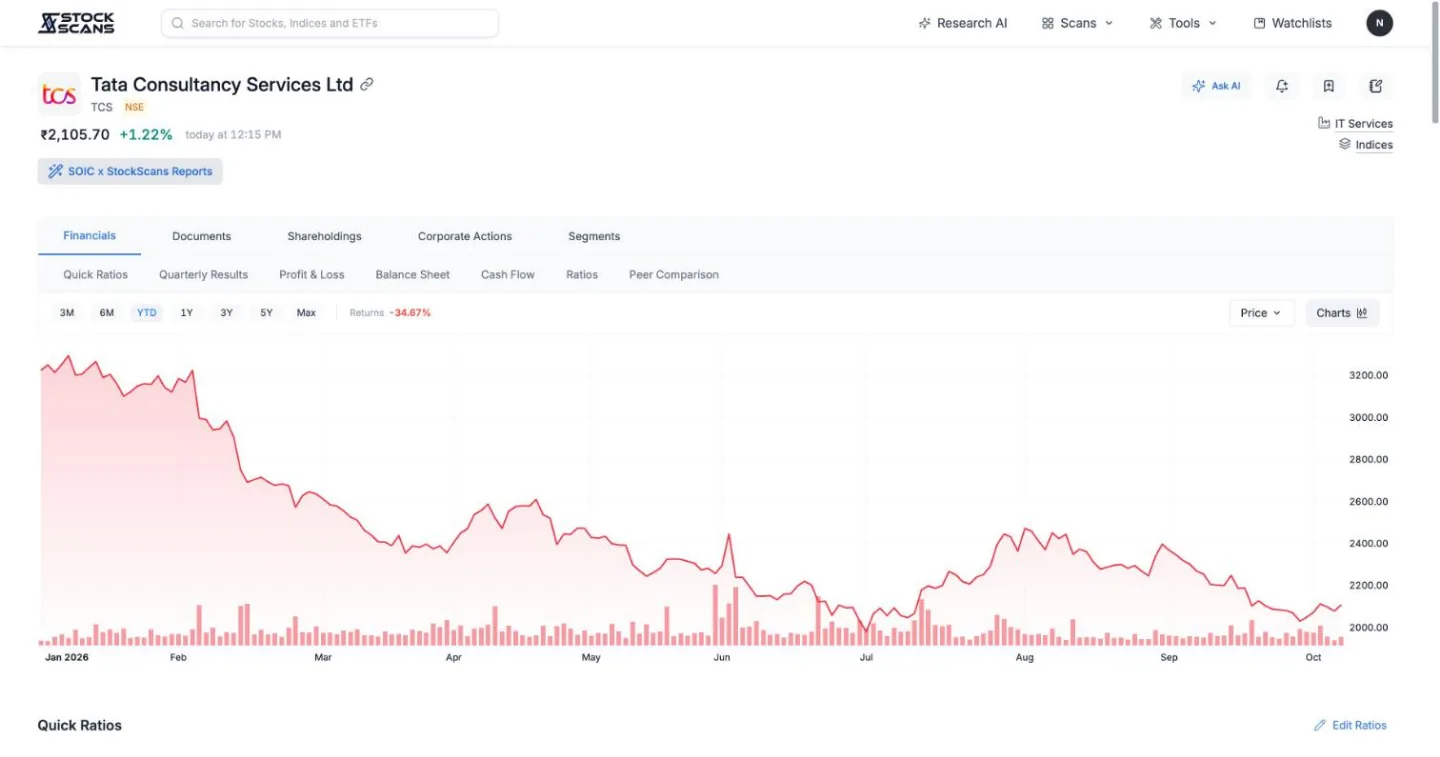Viewport: 1440px width, 757px height.
Task: Switch to Charts view
Action: click(x=1342, y=313)
